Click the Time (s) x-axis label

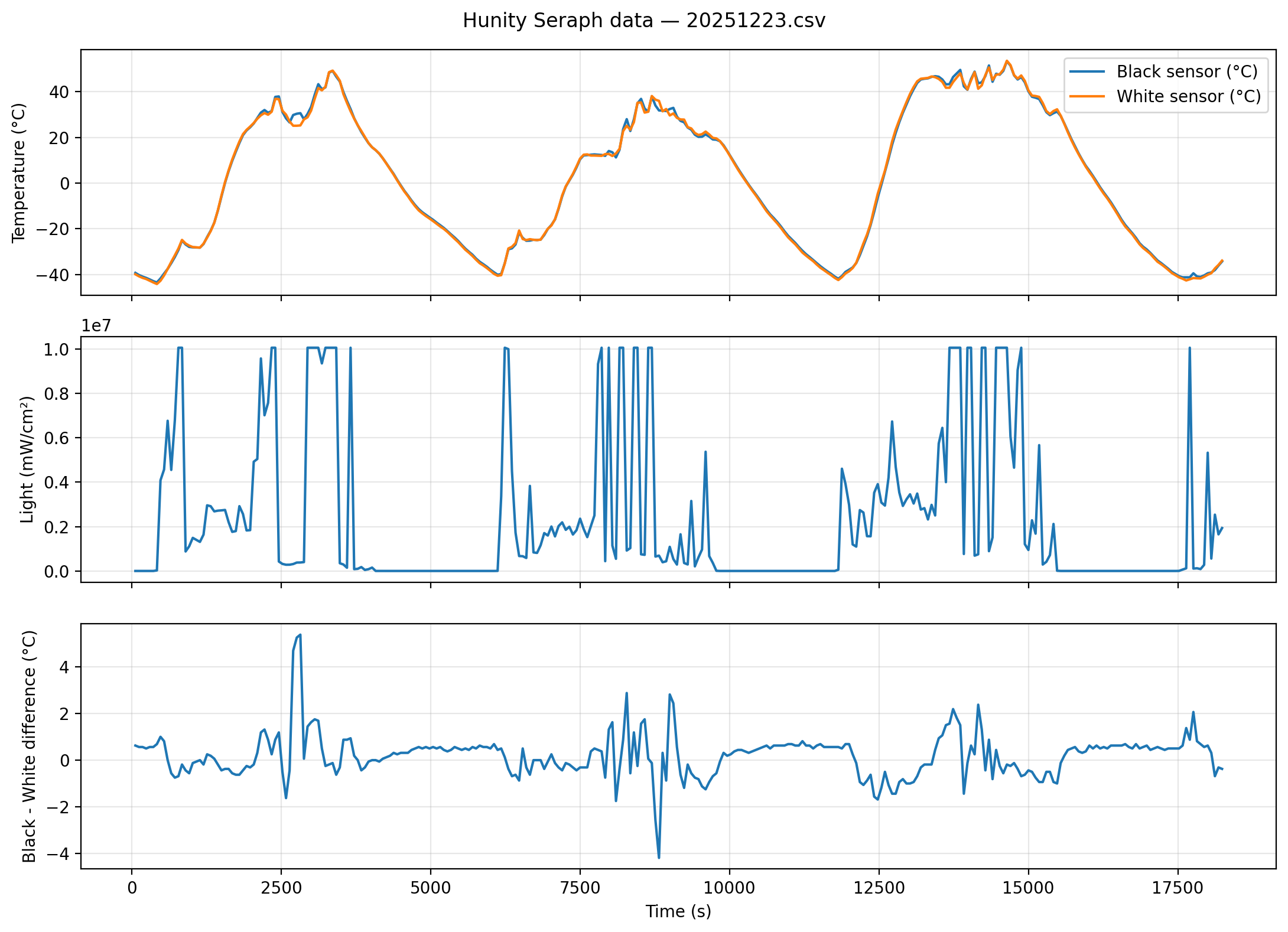(x=678, y=911)
